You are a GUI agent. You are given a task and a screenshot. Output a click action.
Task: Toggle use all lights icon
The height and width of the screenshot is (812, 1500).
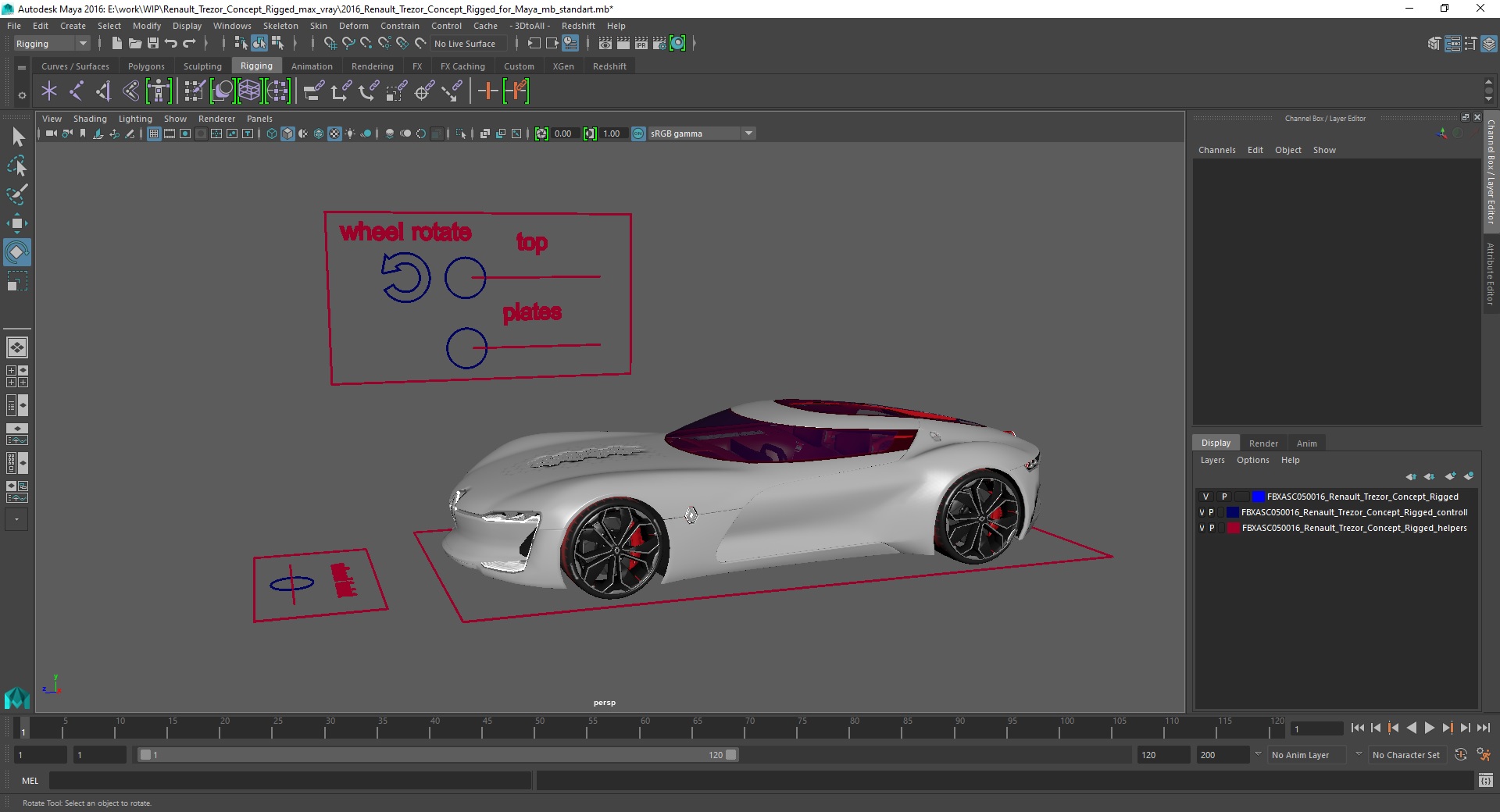coord(350,134)
